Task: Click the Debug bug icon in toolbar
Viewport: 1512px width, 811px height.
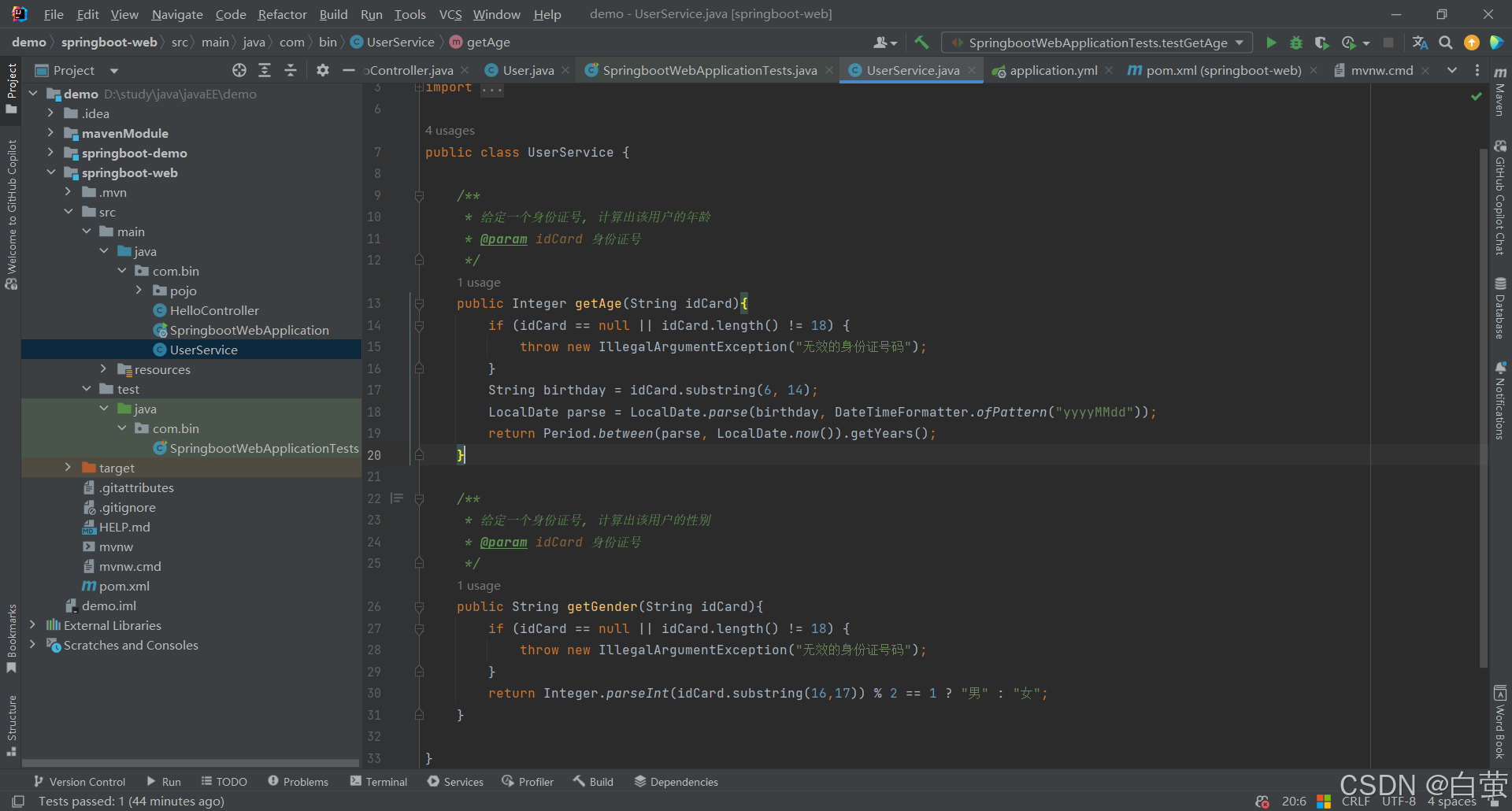Action: coord(1296,43)
